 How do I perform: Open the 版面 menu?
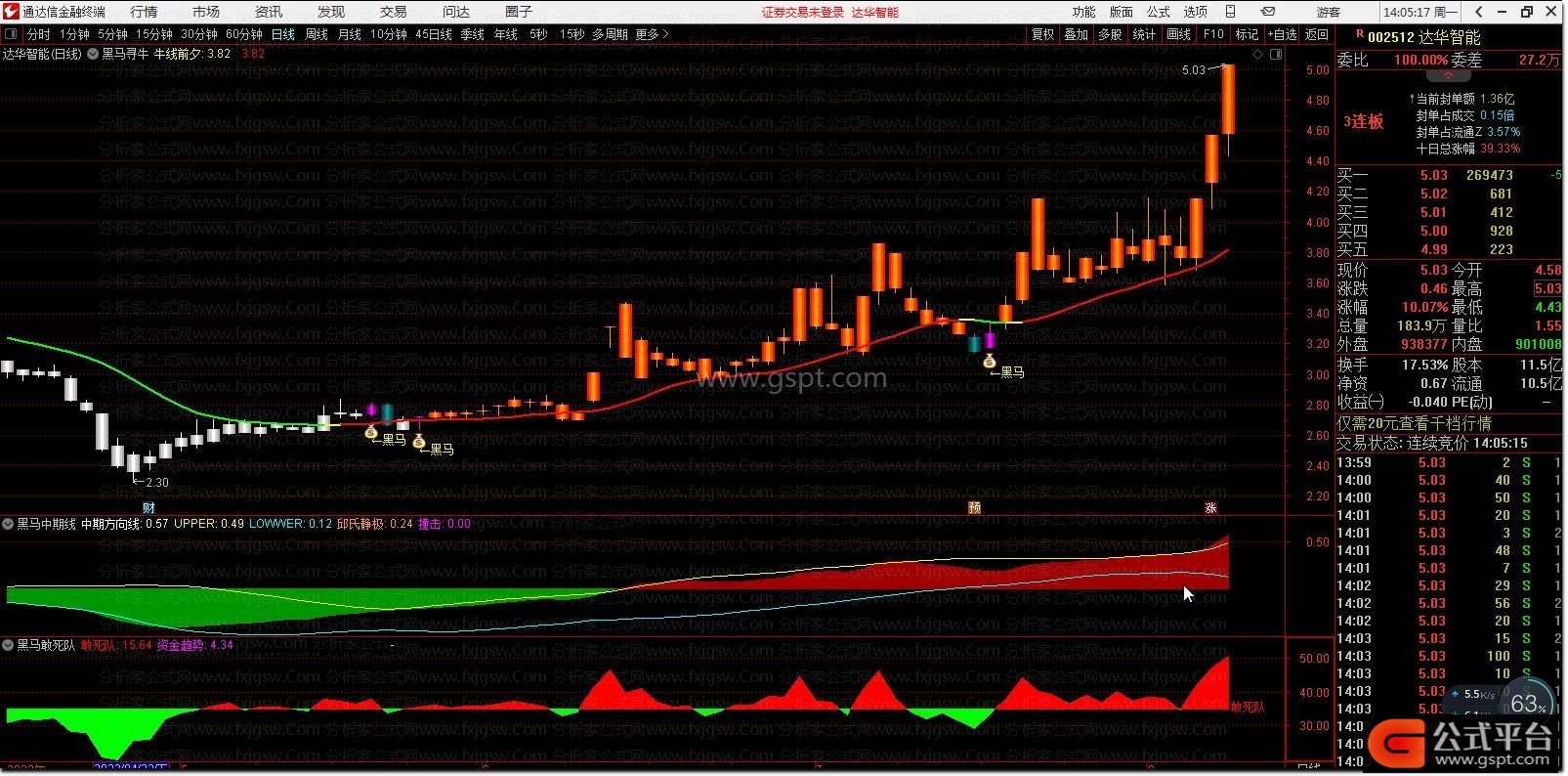point(1122,12)
